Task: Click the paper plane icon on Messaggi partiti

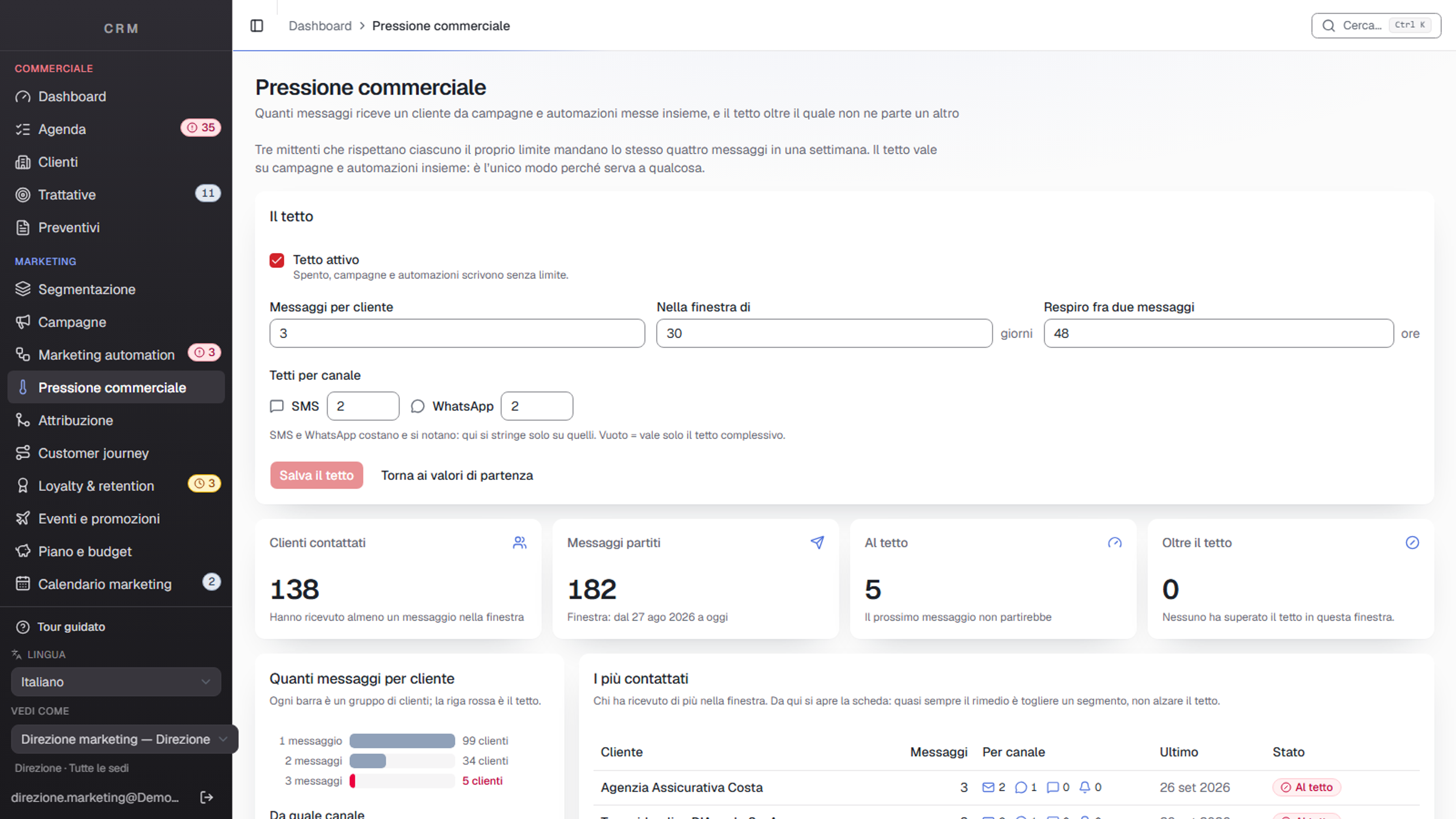Action: (x=817, y=543)
